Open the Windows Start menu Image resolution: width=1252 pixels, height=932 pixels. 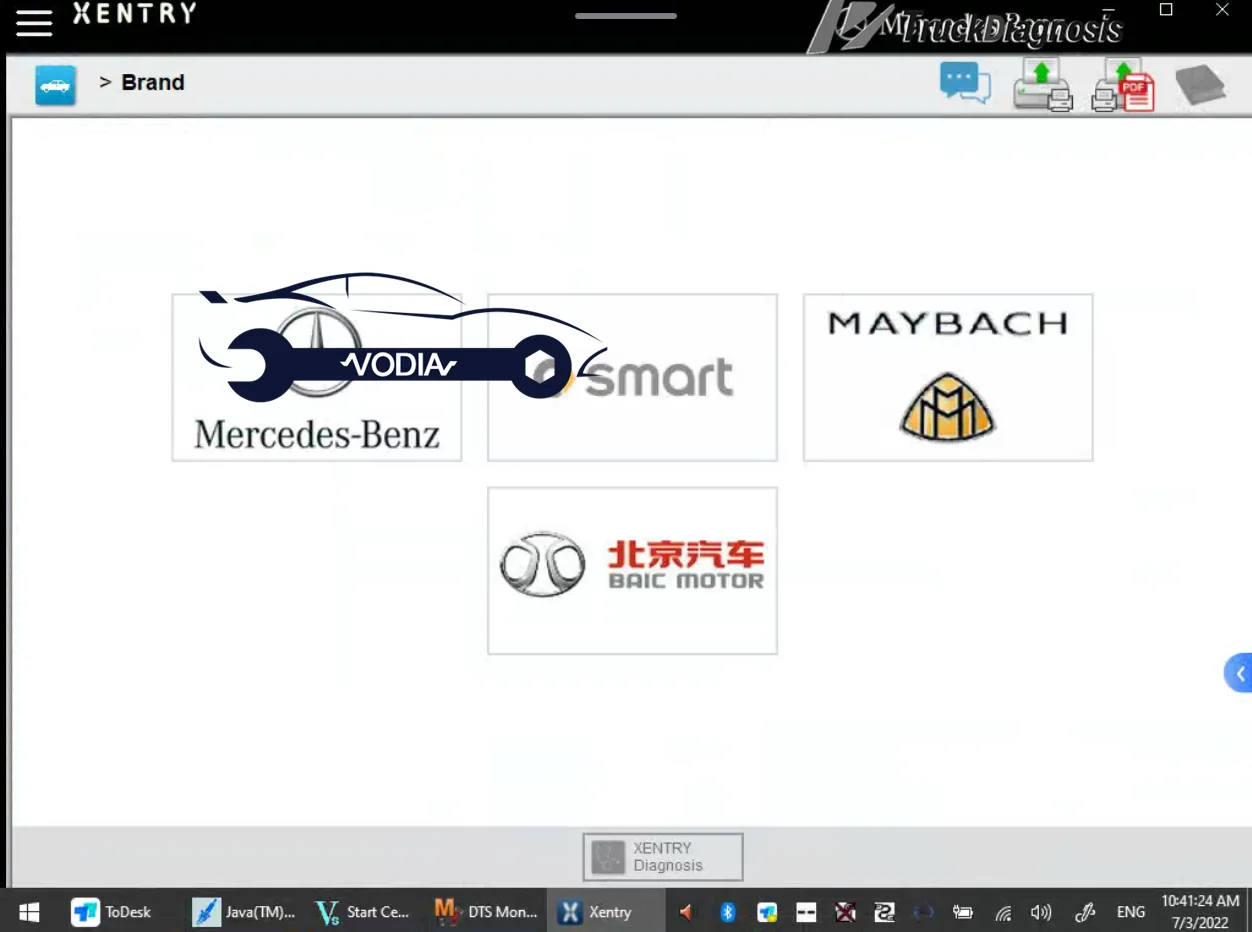[x=29, y=912]
